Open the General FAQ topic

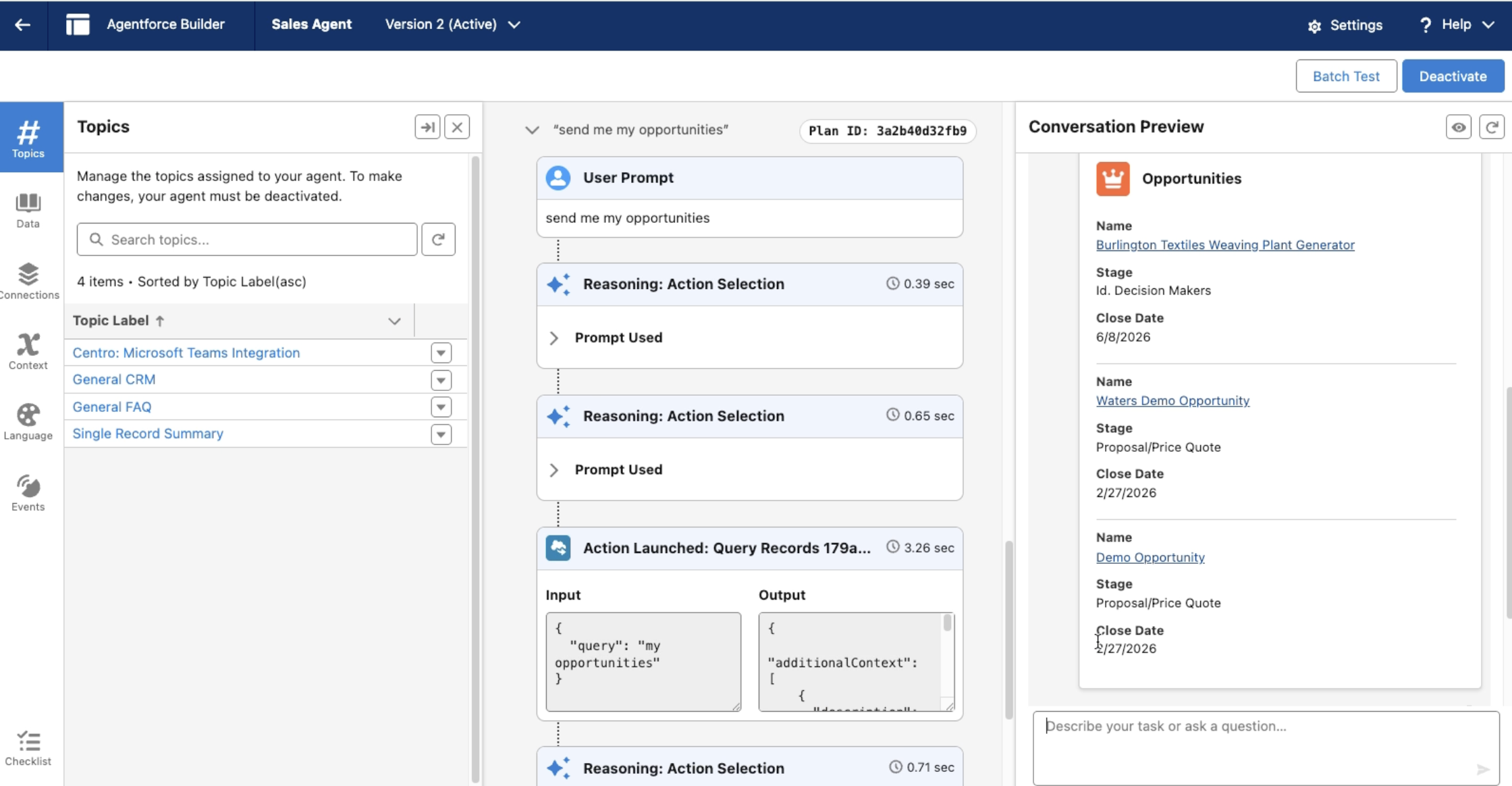112,407
